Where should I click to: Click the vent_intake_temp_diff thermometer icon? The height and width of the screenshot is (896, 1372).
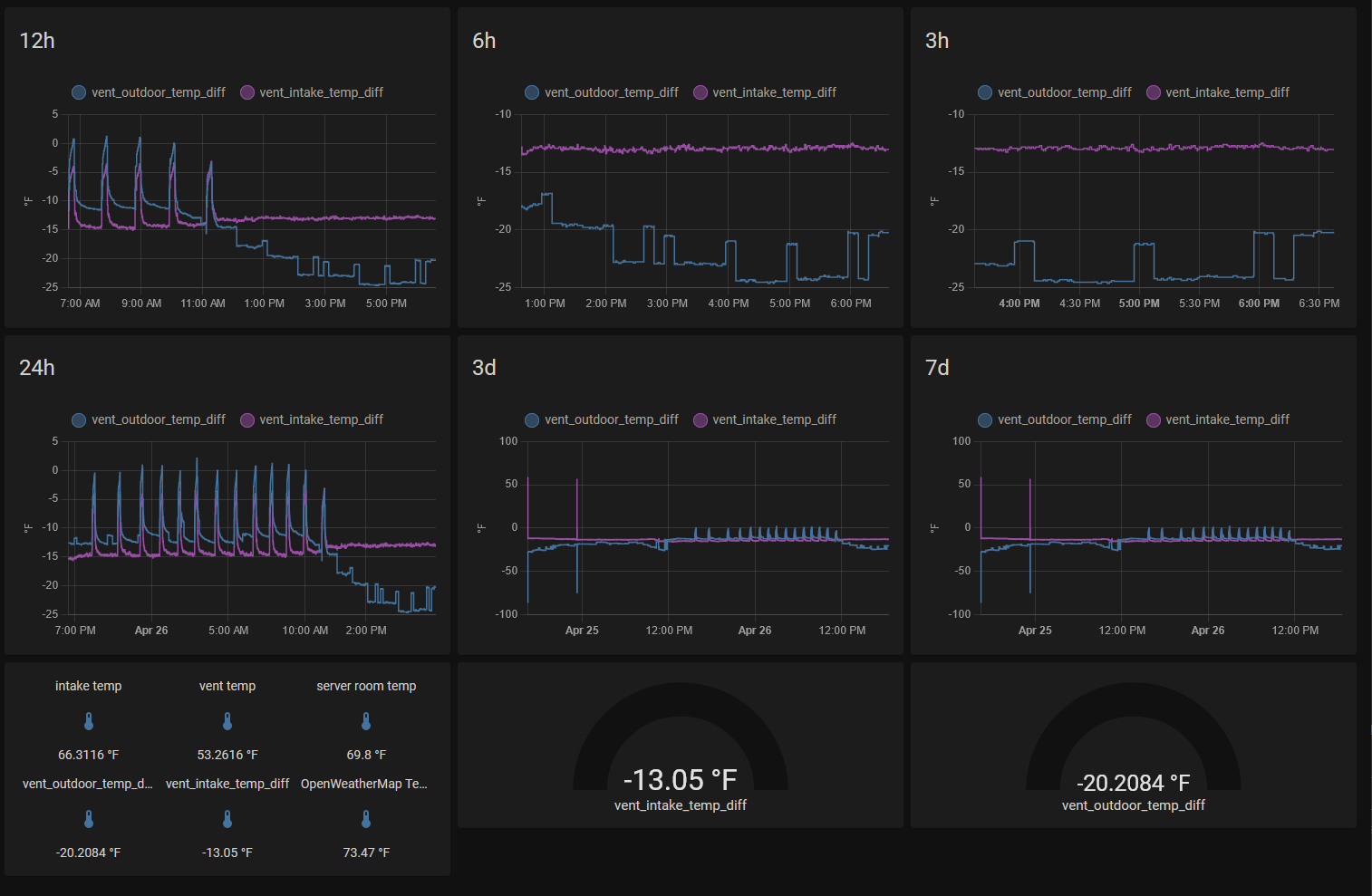227,818
